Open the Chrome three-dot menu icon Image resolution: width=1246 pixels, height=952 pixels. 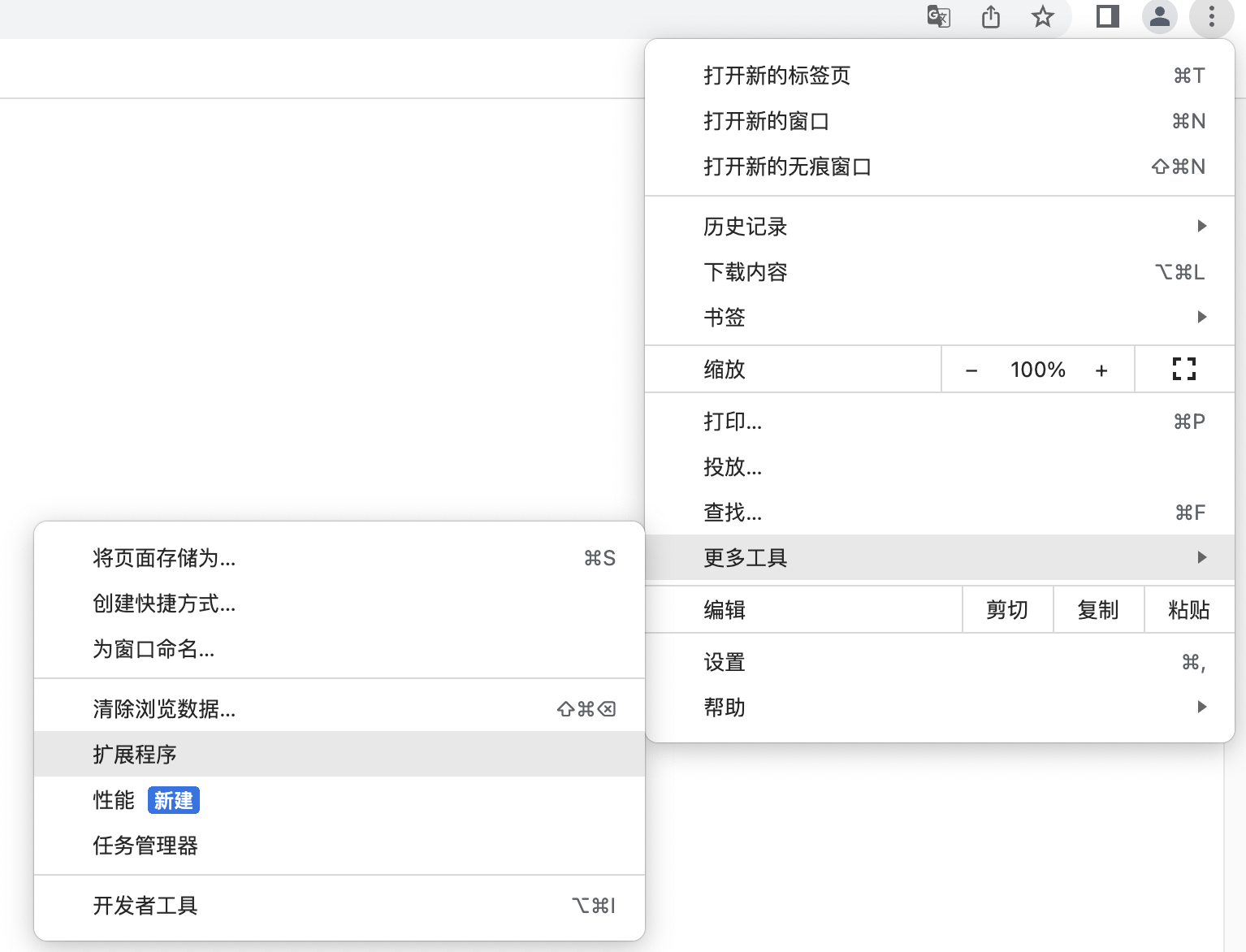1211,17
